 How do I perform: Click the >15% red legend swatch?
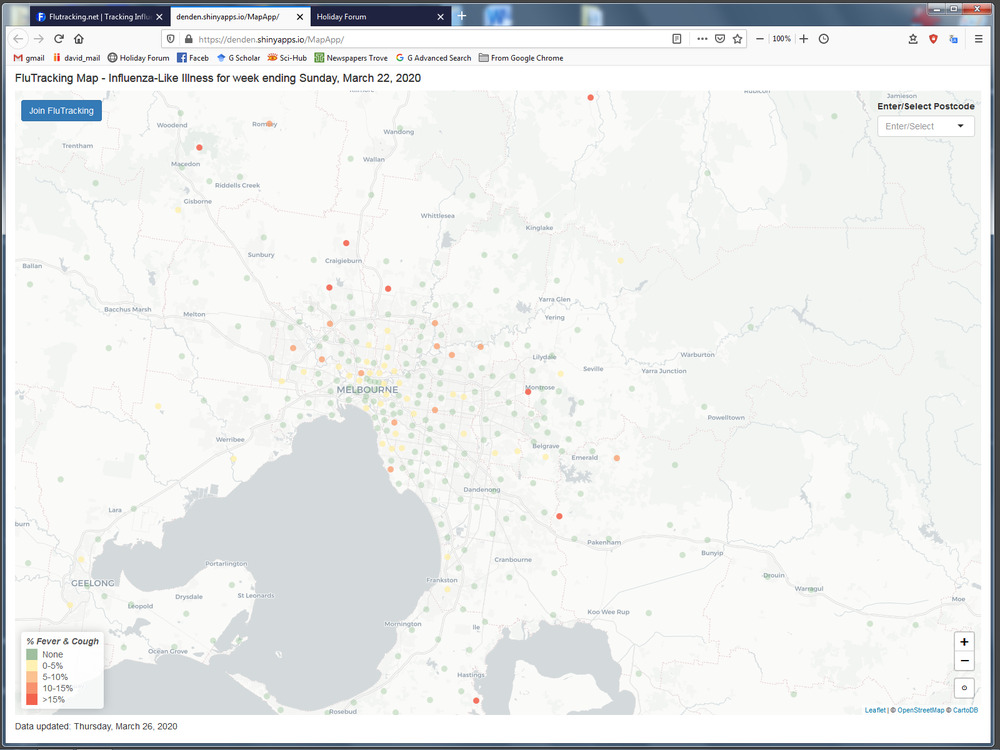point(32,700)
